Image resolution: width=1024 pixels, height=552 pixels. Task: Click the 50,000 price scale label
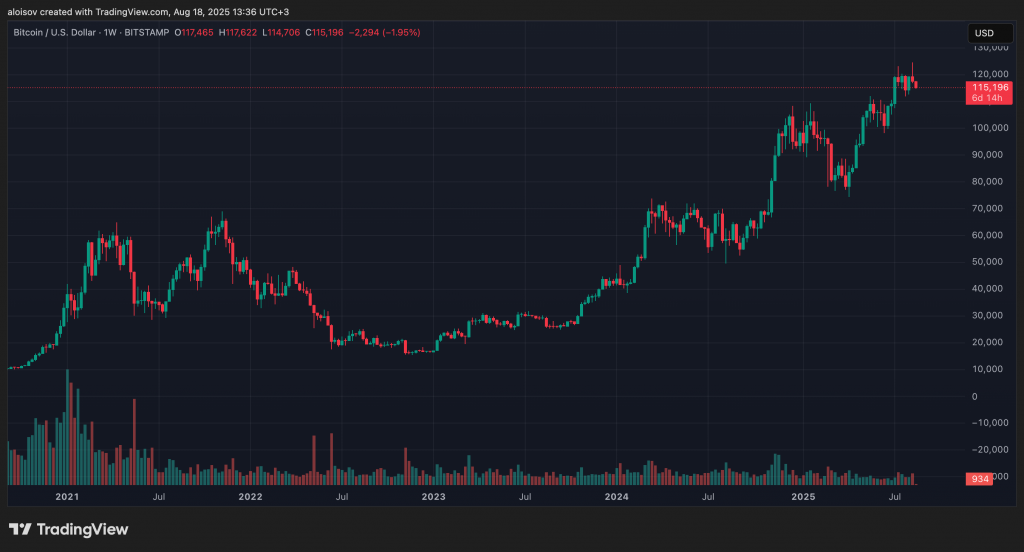[988, 262]
